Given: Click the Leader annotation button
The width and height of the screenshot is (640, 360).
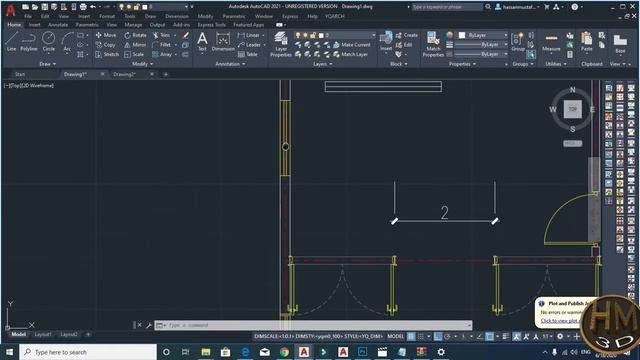Looking at the screenshot, I should point(249,44).
